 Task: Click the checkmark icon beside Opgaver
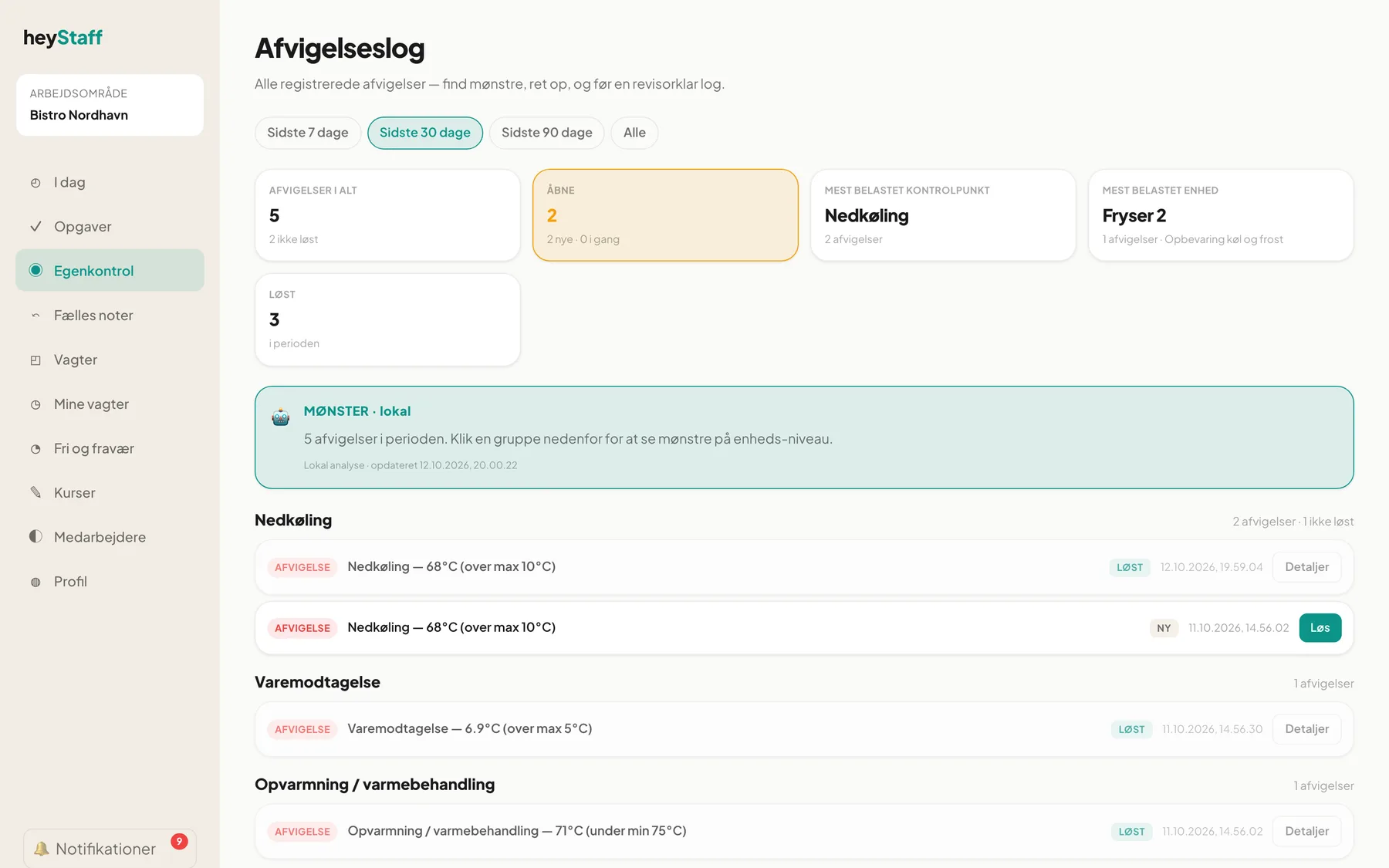pos(35,227)
